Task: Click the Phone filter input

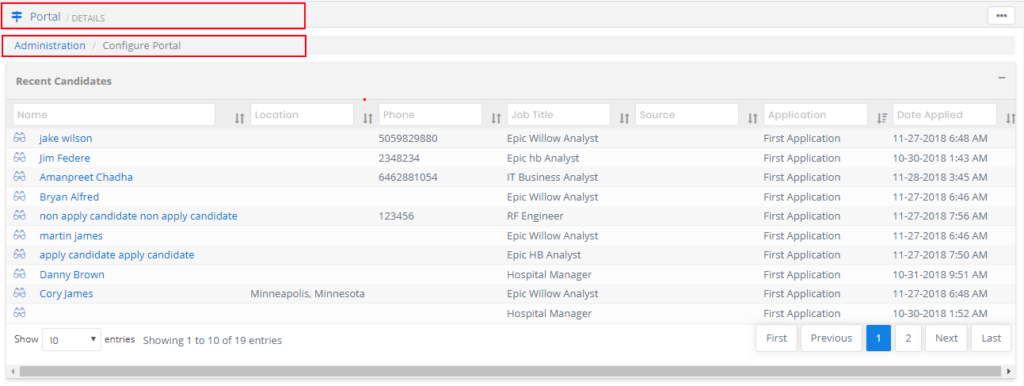Action: coord(430,114)
